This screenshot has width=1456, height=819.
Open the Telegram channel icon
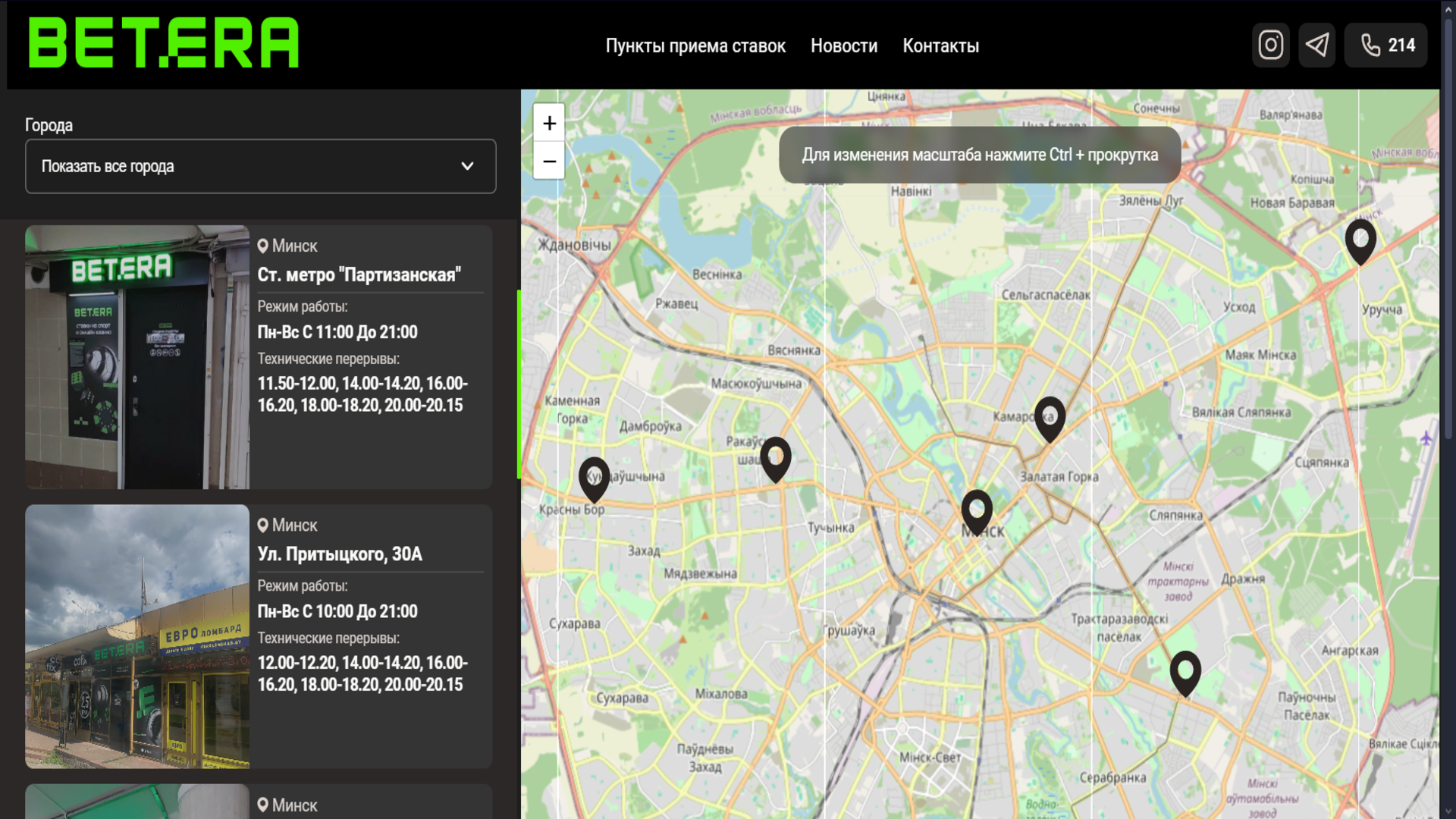pyautogui.click(x=1317, y=45)
